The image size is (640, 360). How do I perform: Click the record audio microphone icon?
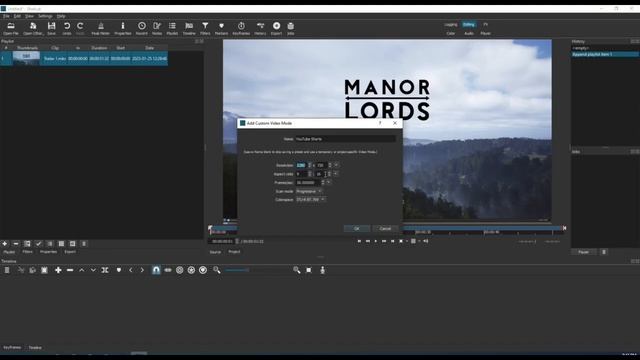click(322, 270)
